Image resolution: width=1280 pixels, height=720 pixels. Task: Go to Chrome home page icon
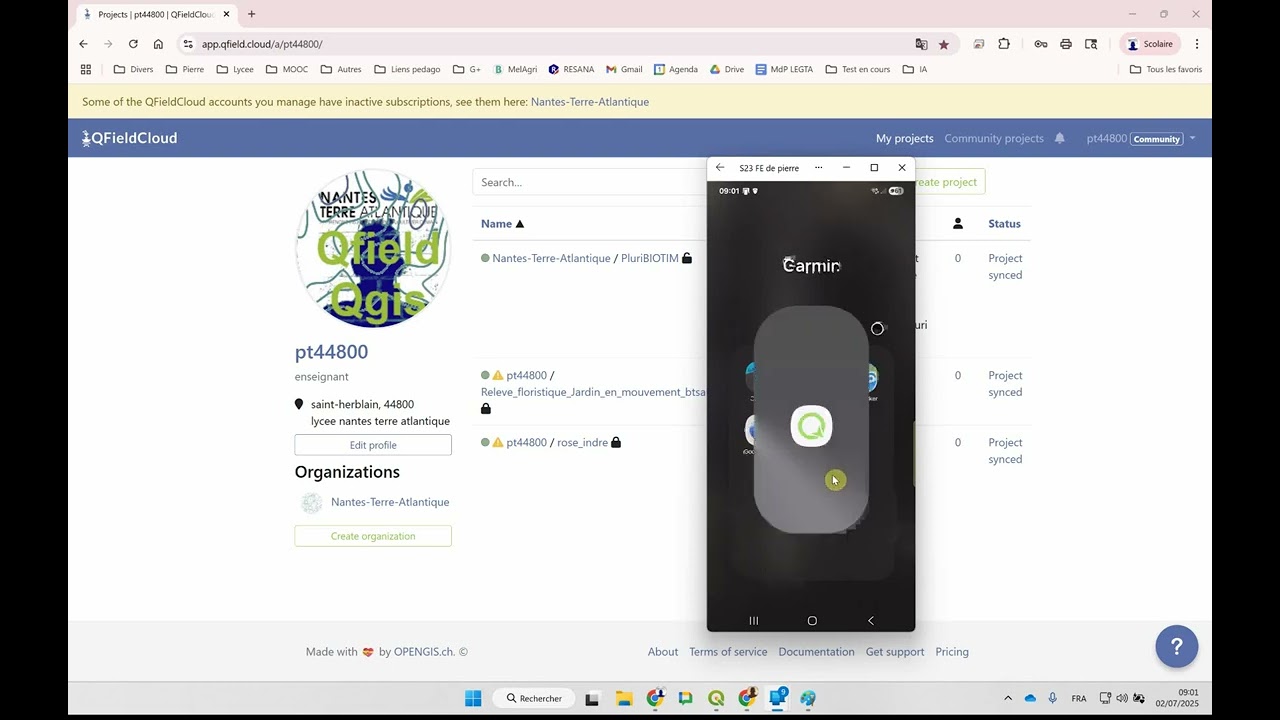pos(158,44)
